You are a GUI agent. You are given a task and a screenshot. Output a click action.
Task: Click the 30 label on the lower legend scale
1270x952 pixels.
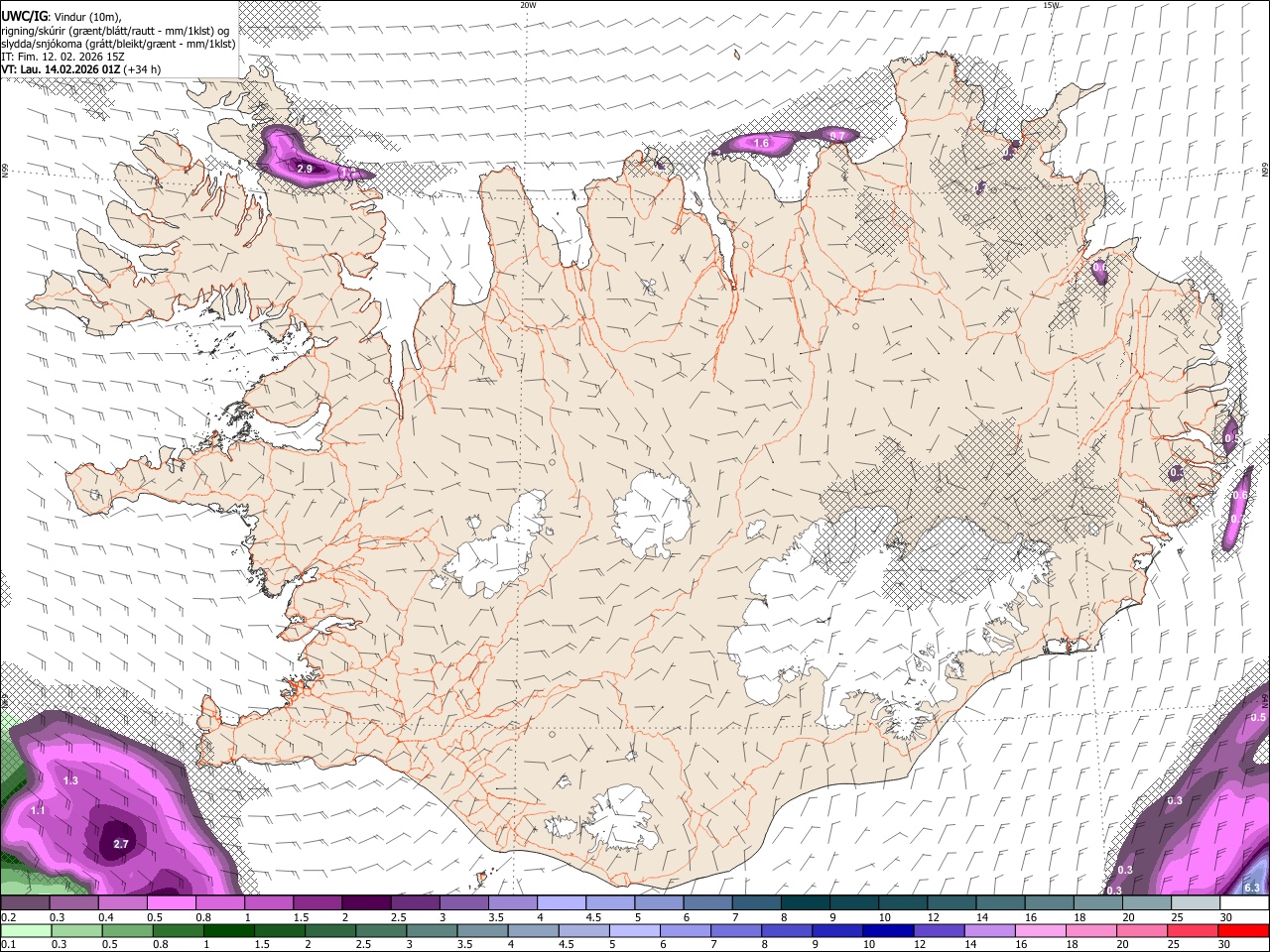(1226, 944)
